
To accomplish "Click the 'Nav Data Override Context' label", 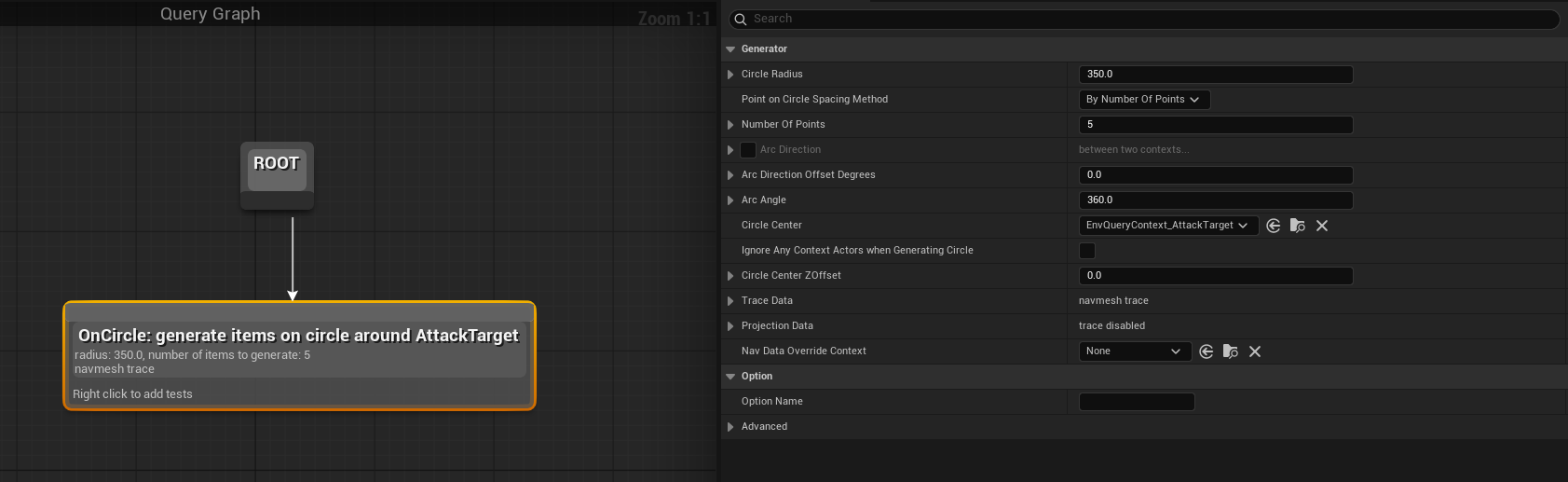I will pos(803,351).
